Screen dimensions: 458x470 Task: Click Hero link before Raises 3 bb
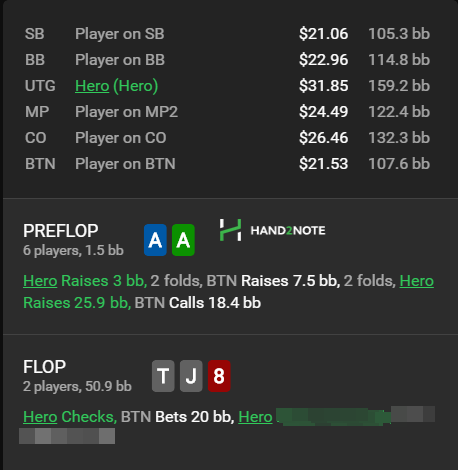[x=40, y=281]
